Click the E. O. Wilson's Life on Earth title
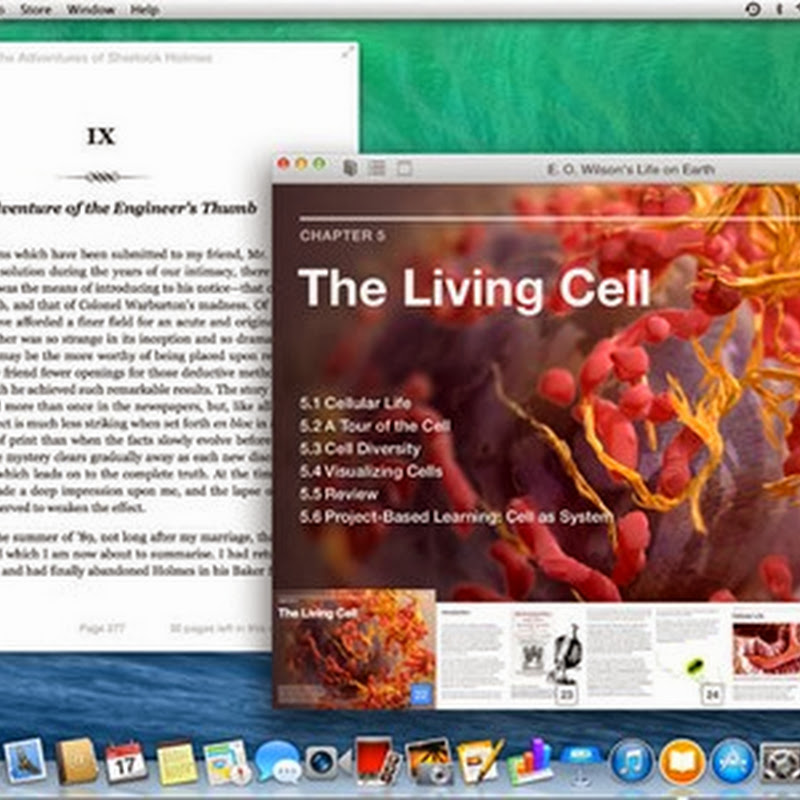Viewport: 800px width, 800px height. 630,169
